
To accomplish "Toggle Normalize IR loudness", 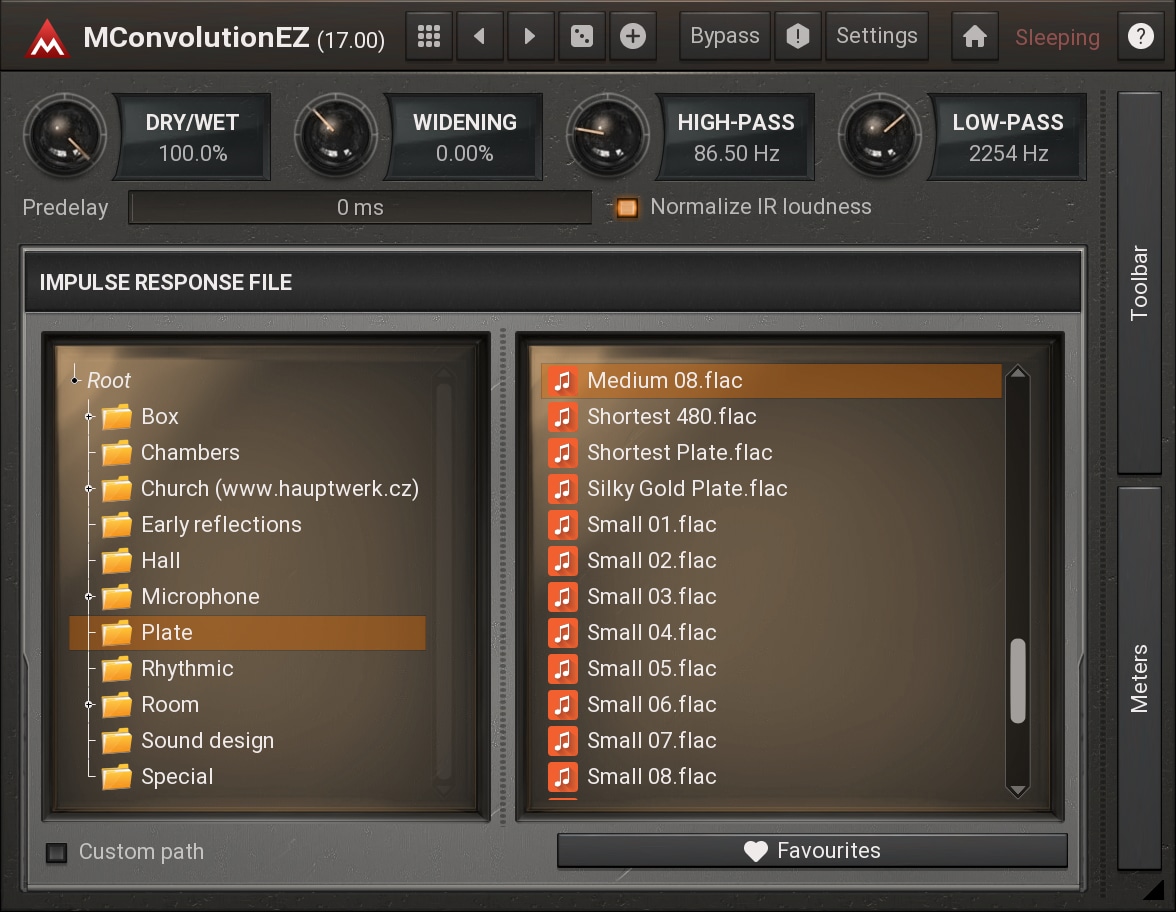I will pos(627,208).
